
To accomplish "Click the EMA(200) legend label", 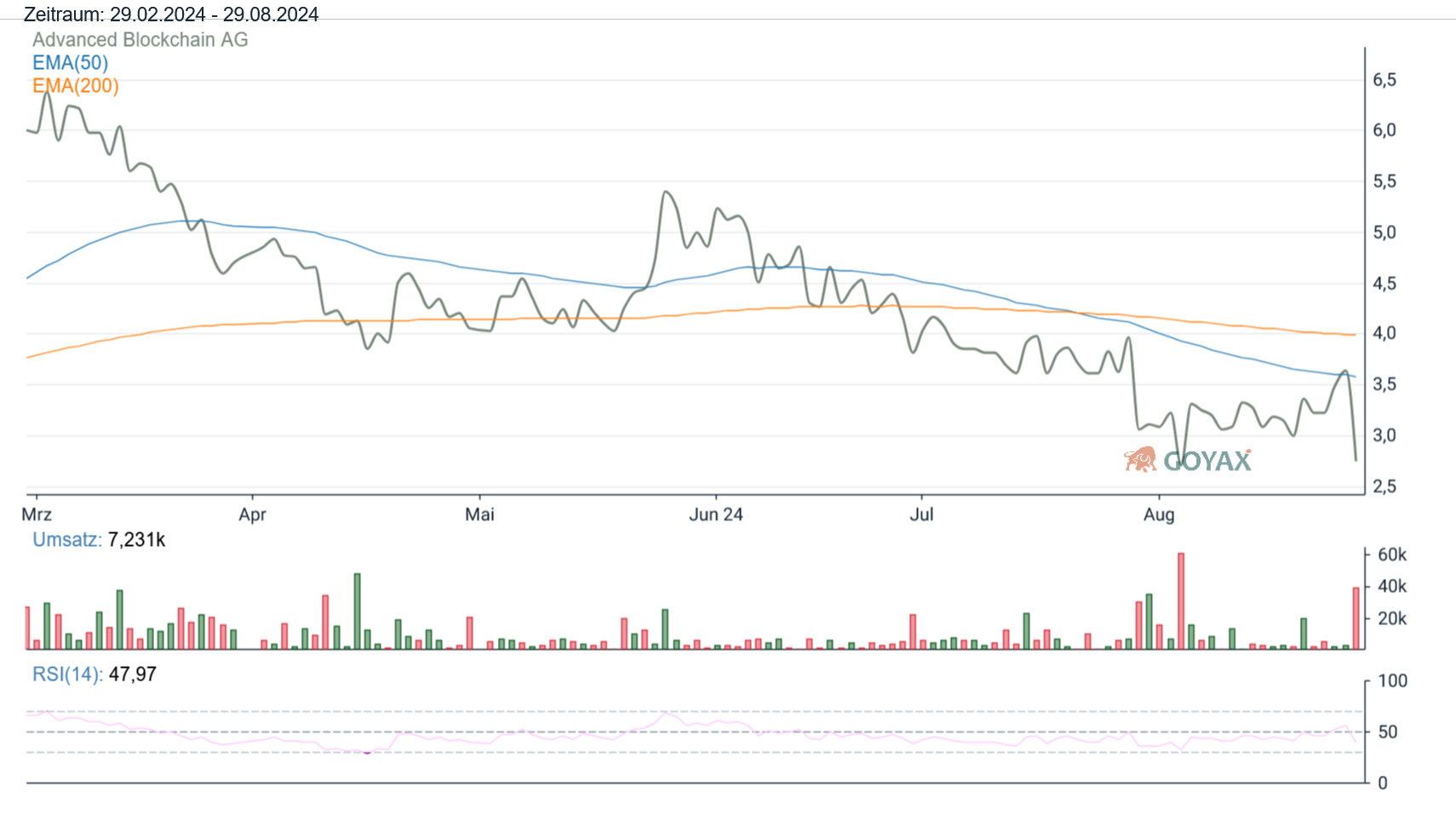I will click(76, 86).
